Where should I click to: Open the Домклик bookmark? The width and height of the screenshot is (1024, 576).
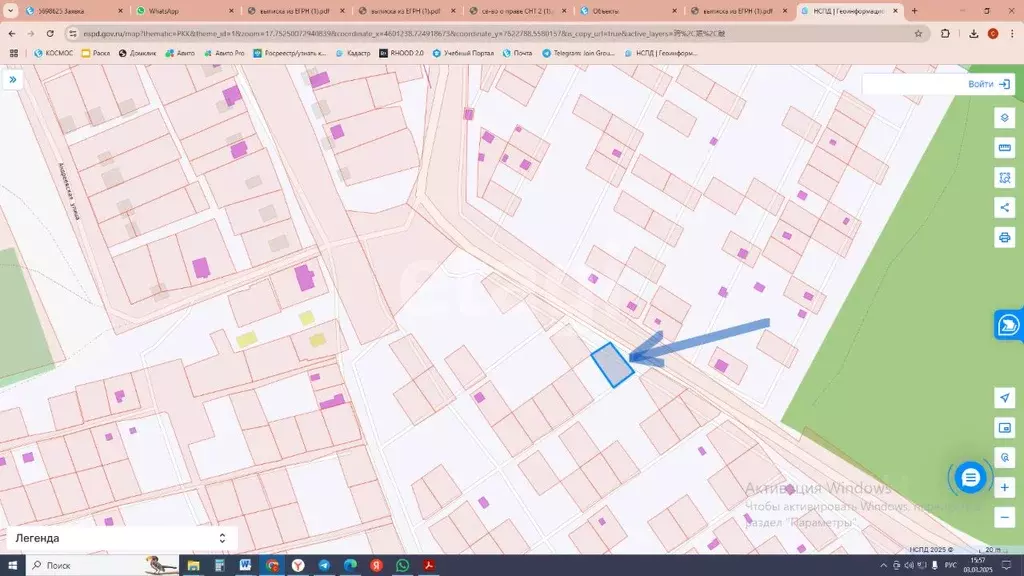tap(137, 54)
